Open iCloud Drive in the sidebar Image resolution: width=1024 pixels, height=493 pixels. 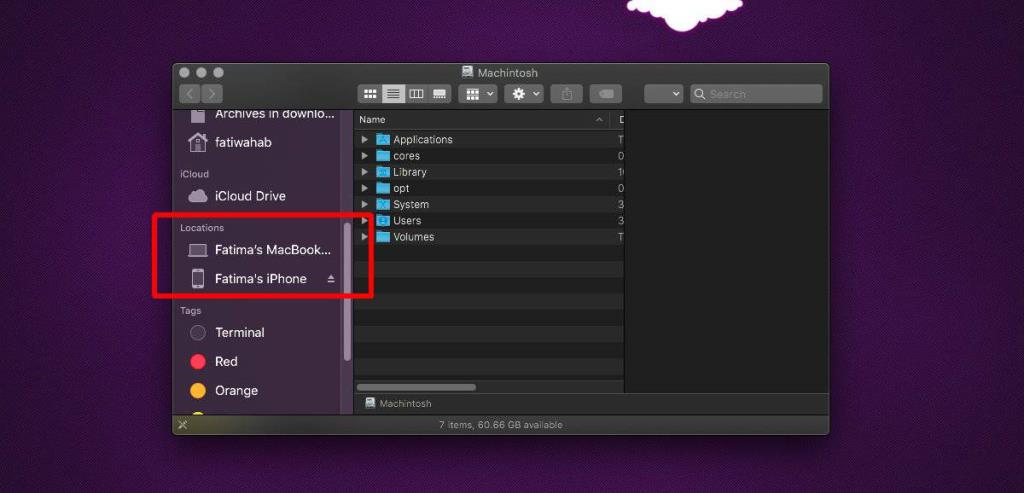pos(237,196)
